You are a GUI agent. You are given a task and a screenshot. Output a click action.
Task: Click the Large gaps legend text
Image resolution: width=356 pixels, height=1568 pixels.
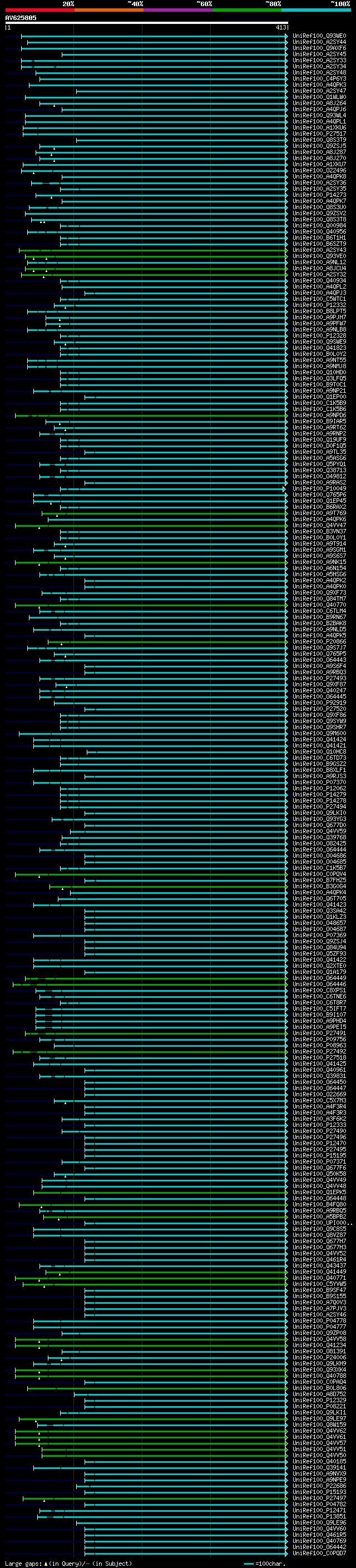68,1564
